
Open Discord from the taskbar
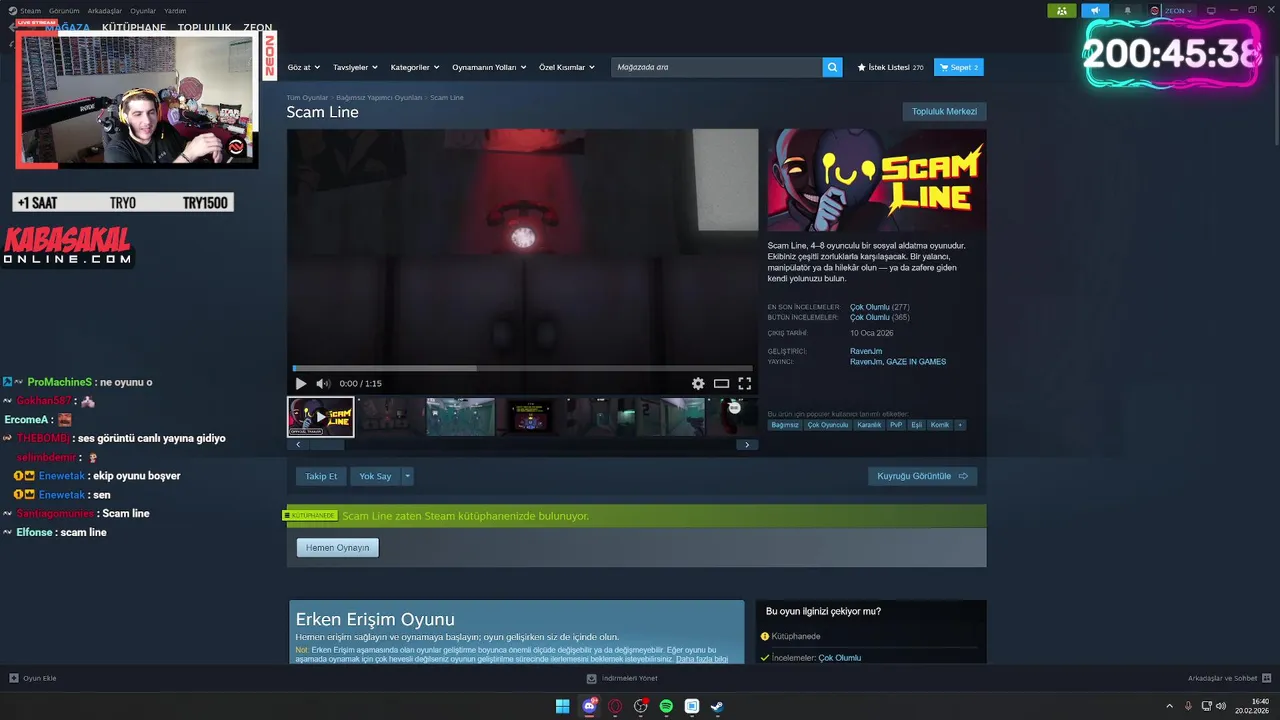589,706
